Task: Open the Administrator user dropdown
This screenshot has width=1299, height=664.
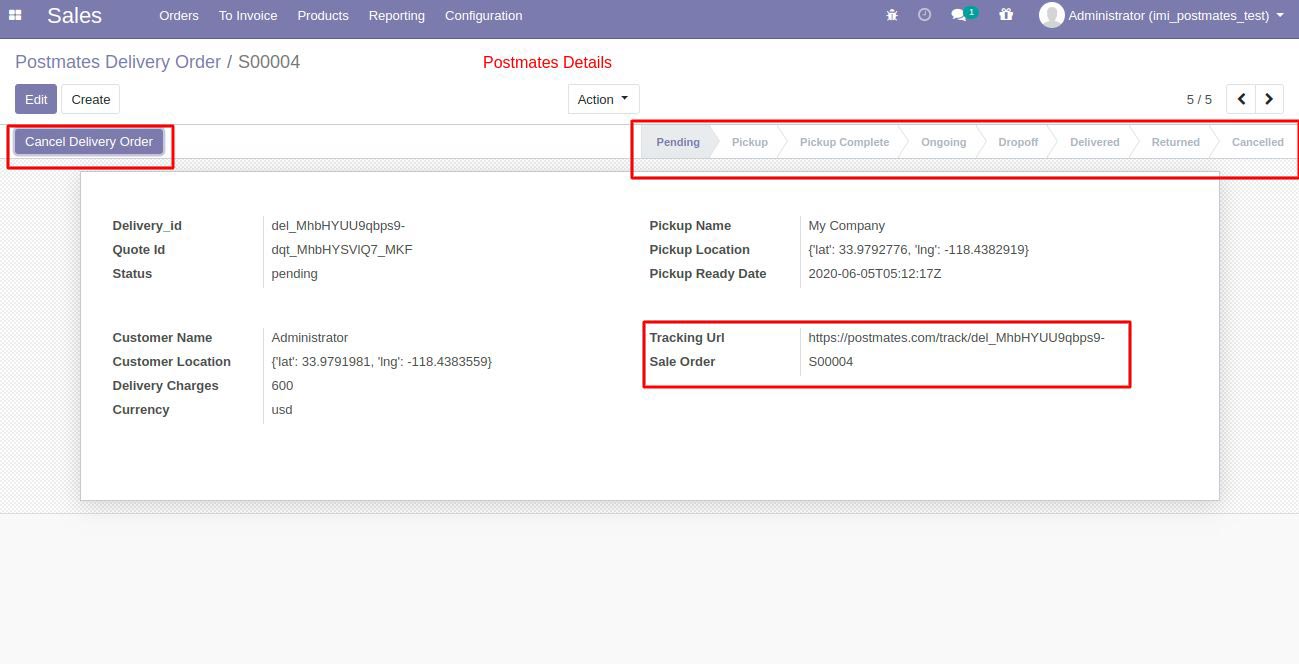Action: point(1162,15)
